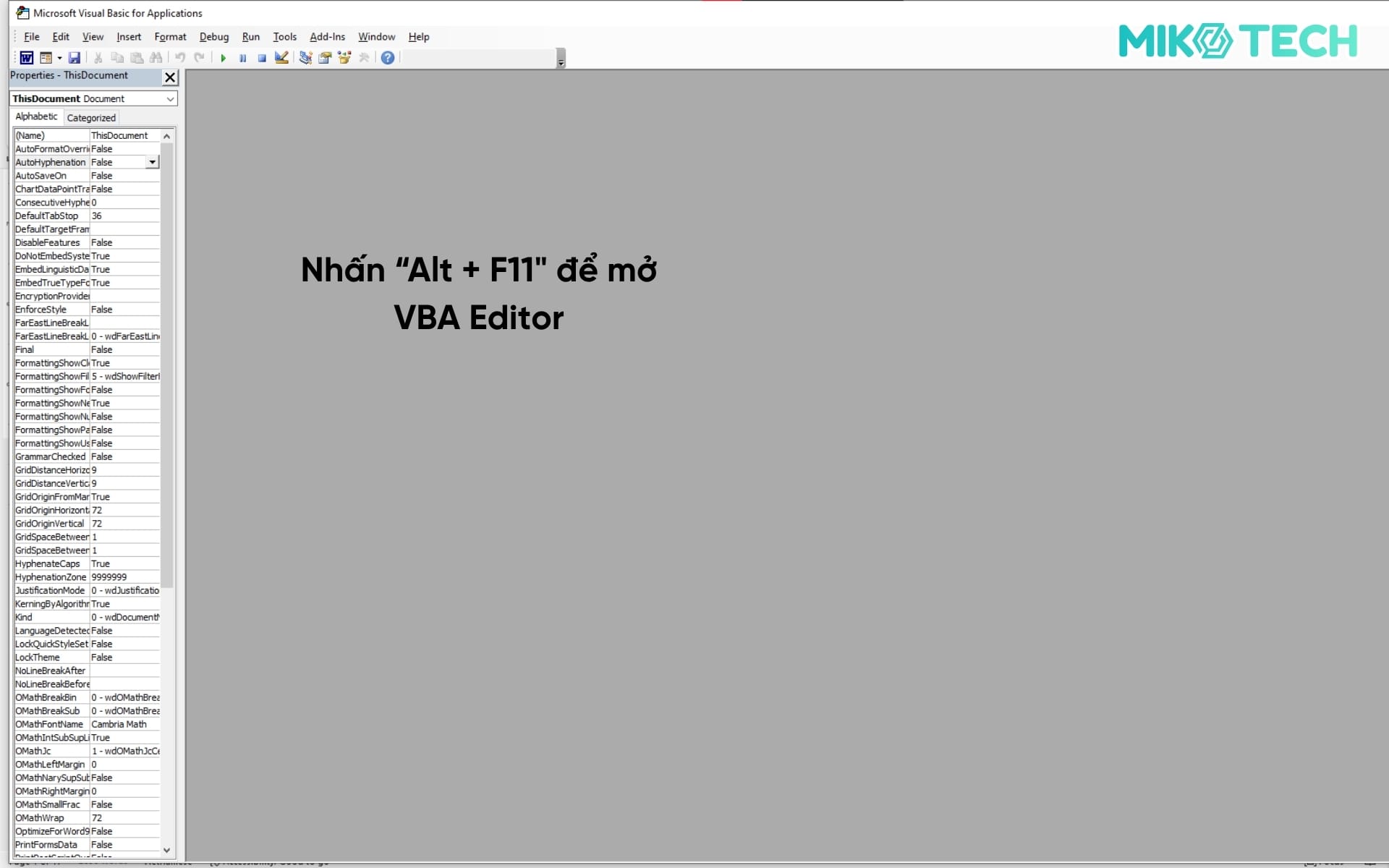
Task: Open the Help menu
Action: [419, 37]
